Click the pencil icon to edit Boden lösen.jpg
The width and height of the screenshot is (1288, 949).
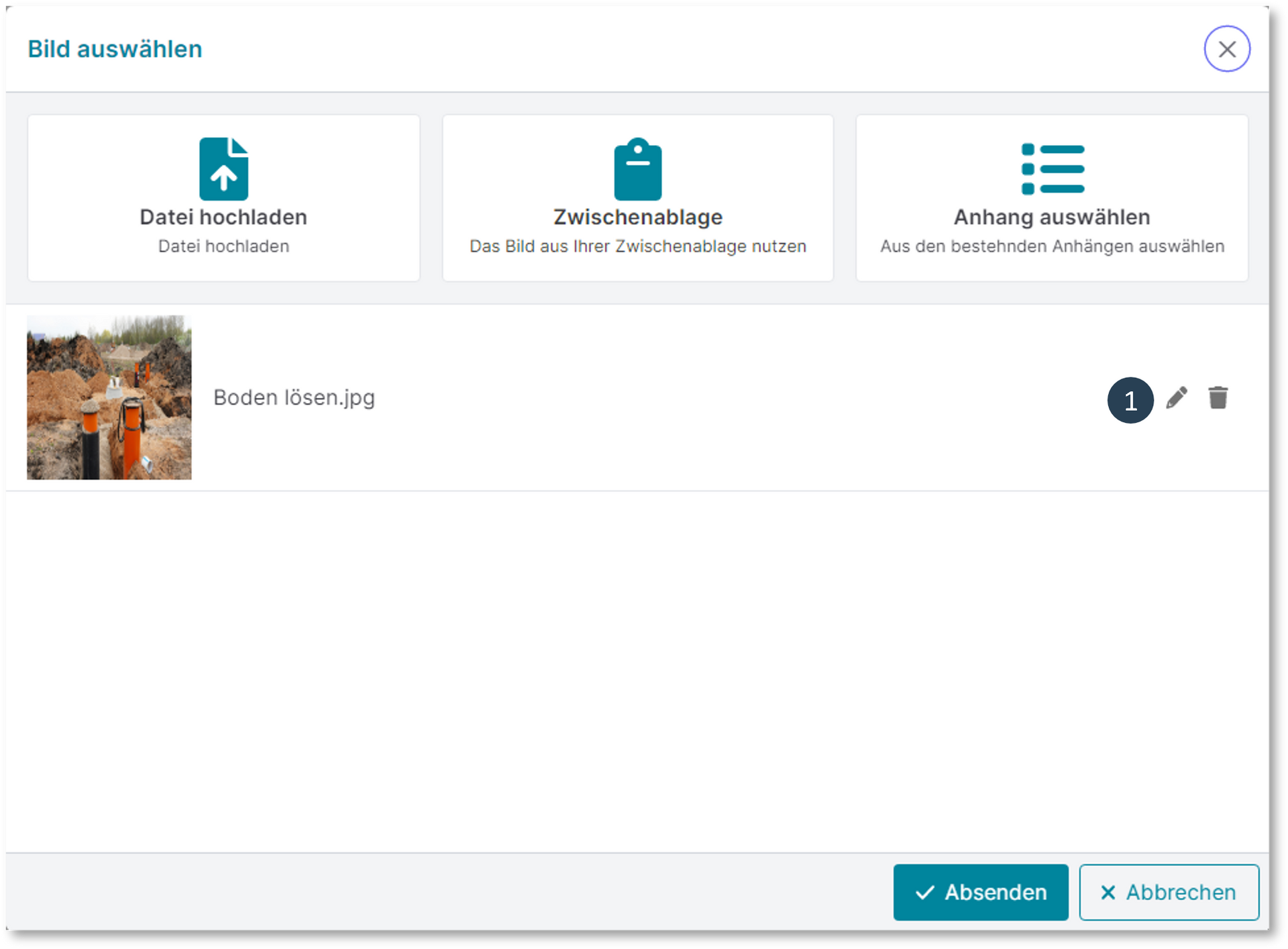(1177, 397)
